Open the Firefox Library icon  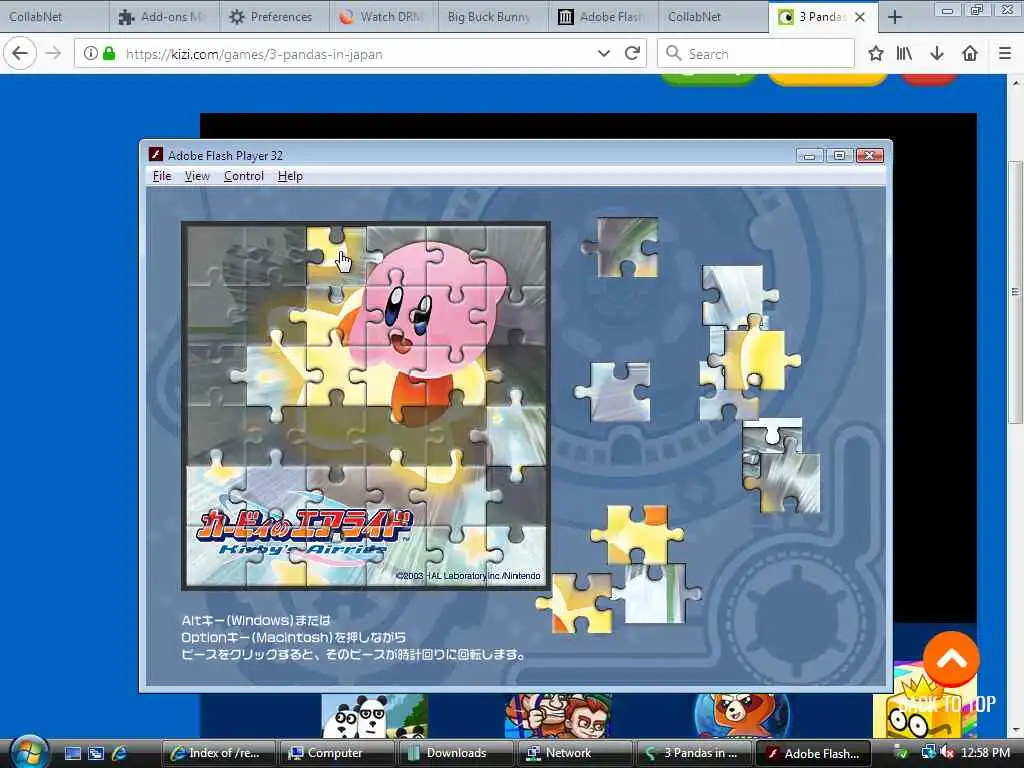click(904, 54)
